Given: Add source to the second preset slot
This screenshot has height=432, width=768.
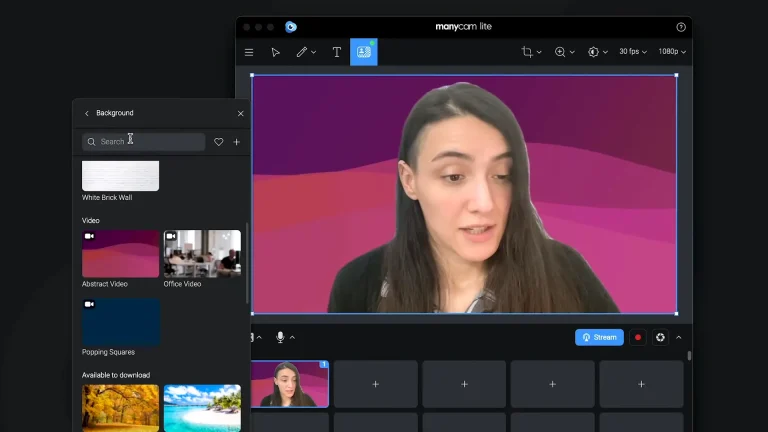Looking at the screenshot, I should click(376, 384).
